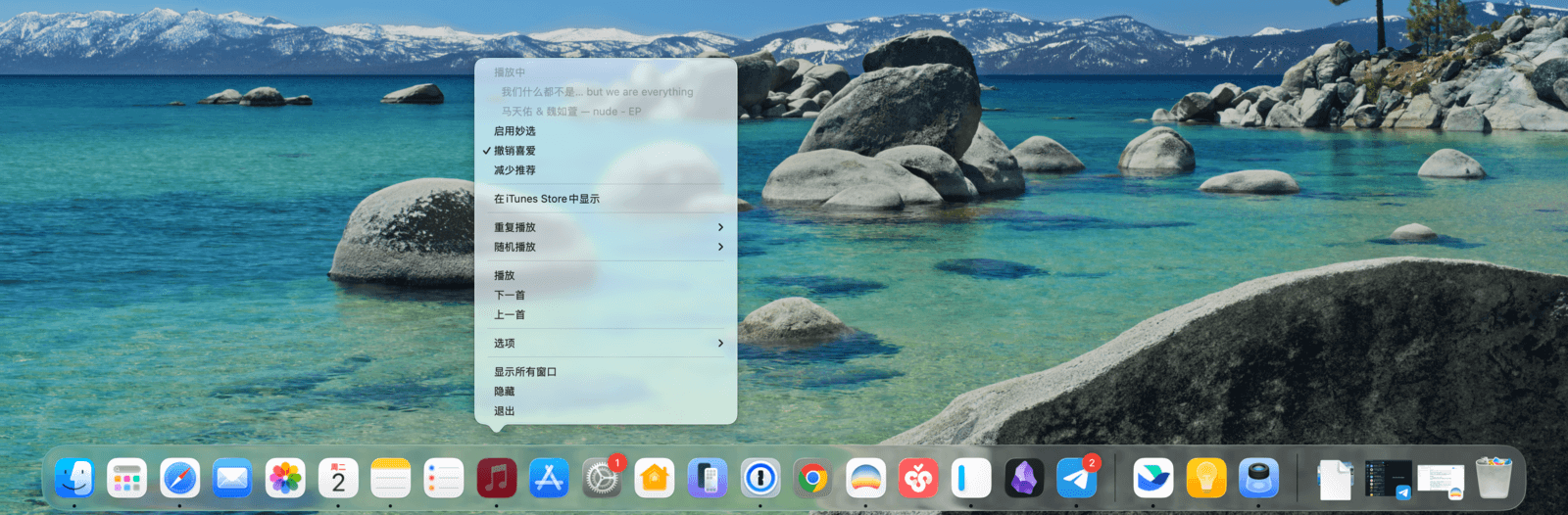
Task: Enable 启用妙选 in the context menu
Action: (515, 131)
